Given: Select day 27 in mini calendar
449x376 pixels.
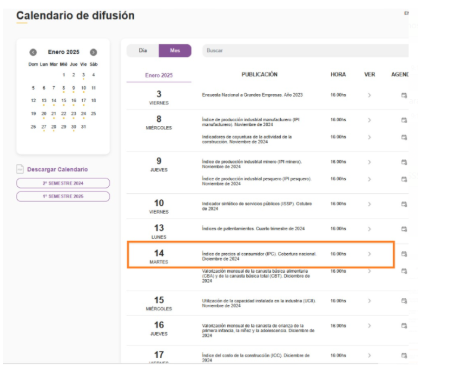Looking at the screenshot, I should tap(44, 127).
